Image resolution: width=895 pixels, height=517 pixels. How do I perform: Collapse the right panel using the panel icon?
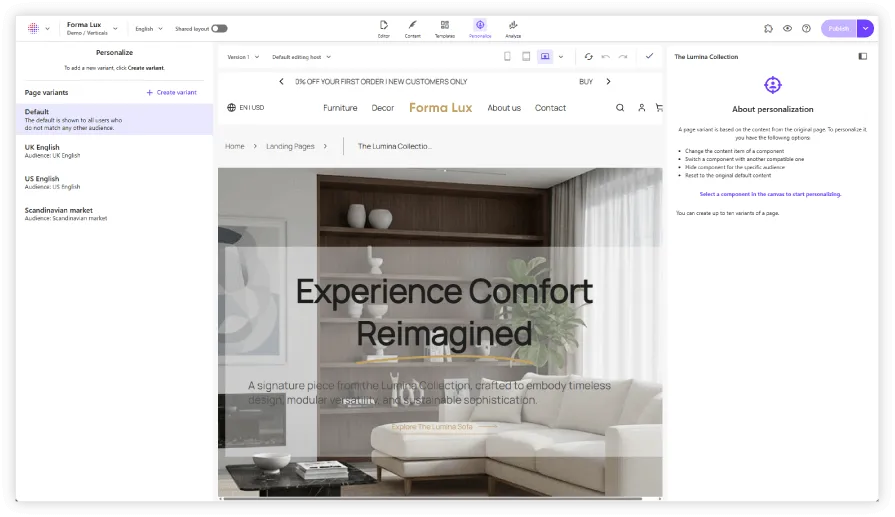pyautogui.click(x=862, y=56)
